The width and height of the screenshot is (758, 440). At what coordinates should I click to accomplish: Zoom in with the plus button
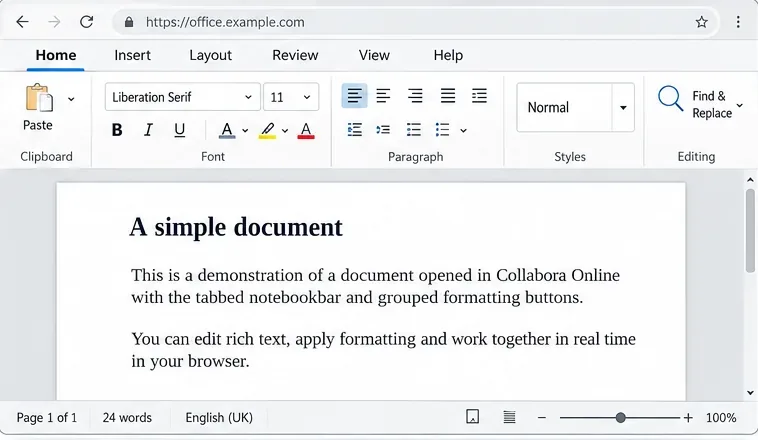click(x=688, y=418)
